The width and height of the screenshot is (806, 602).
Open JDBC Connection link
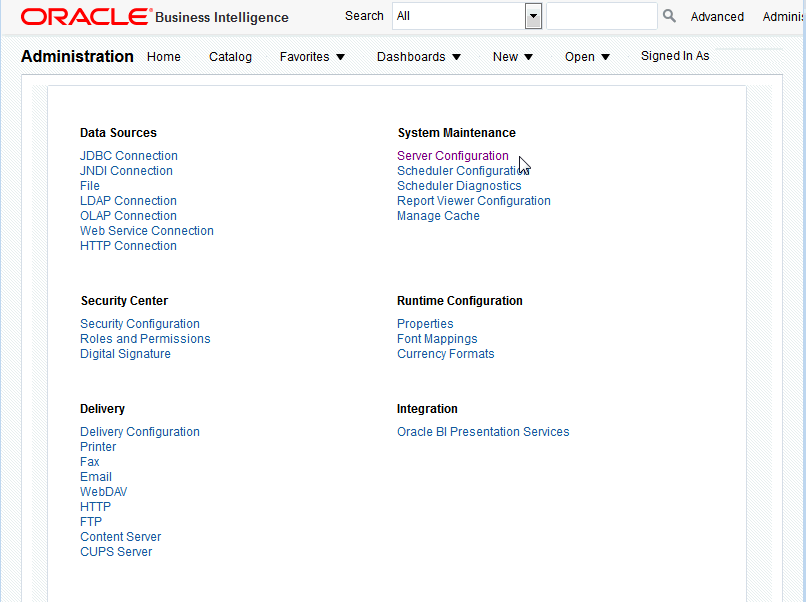(129, 156)
